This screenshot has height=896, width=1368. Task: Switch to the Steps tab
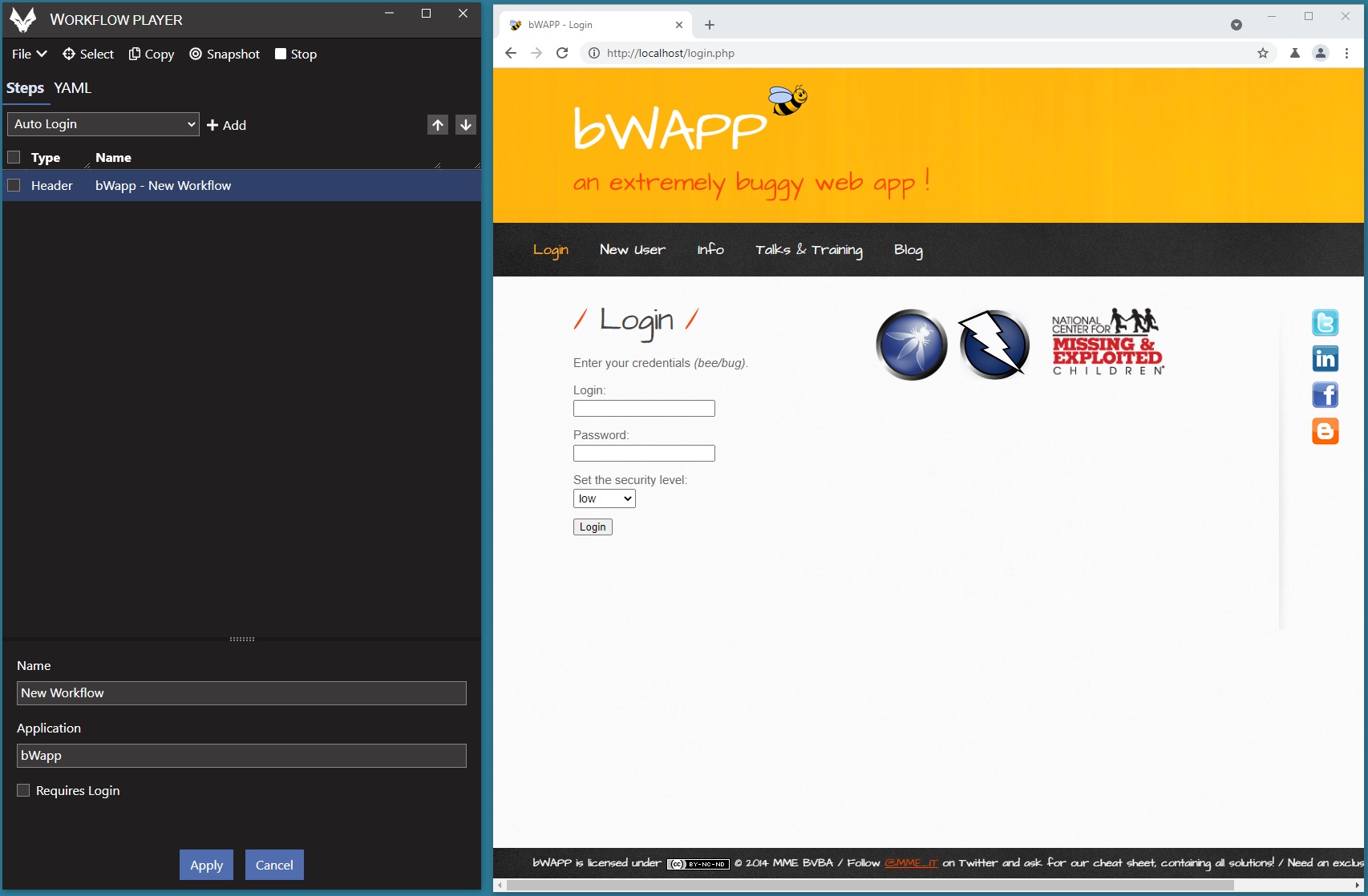click(x=25, y=88)
